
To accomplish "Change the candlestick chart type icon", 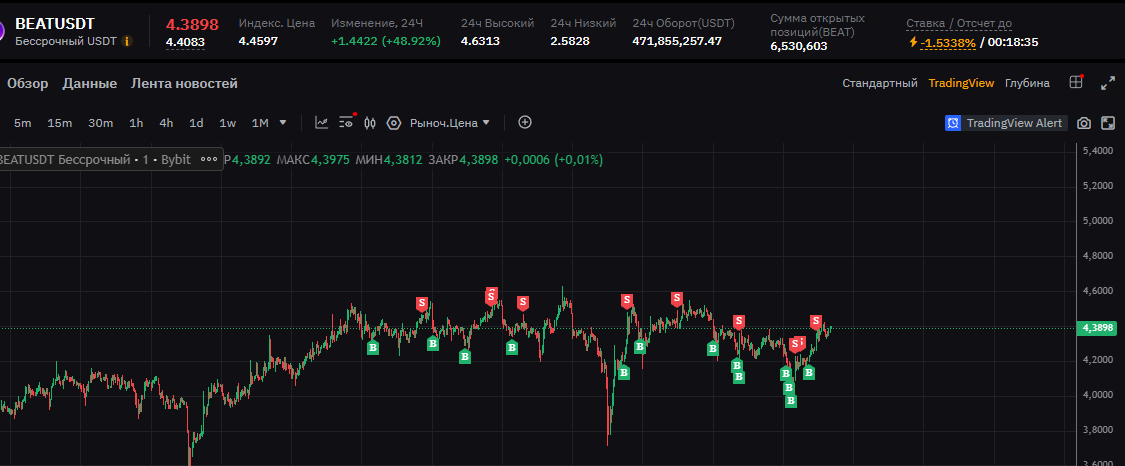I will pos(370,123).
